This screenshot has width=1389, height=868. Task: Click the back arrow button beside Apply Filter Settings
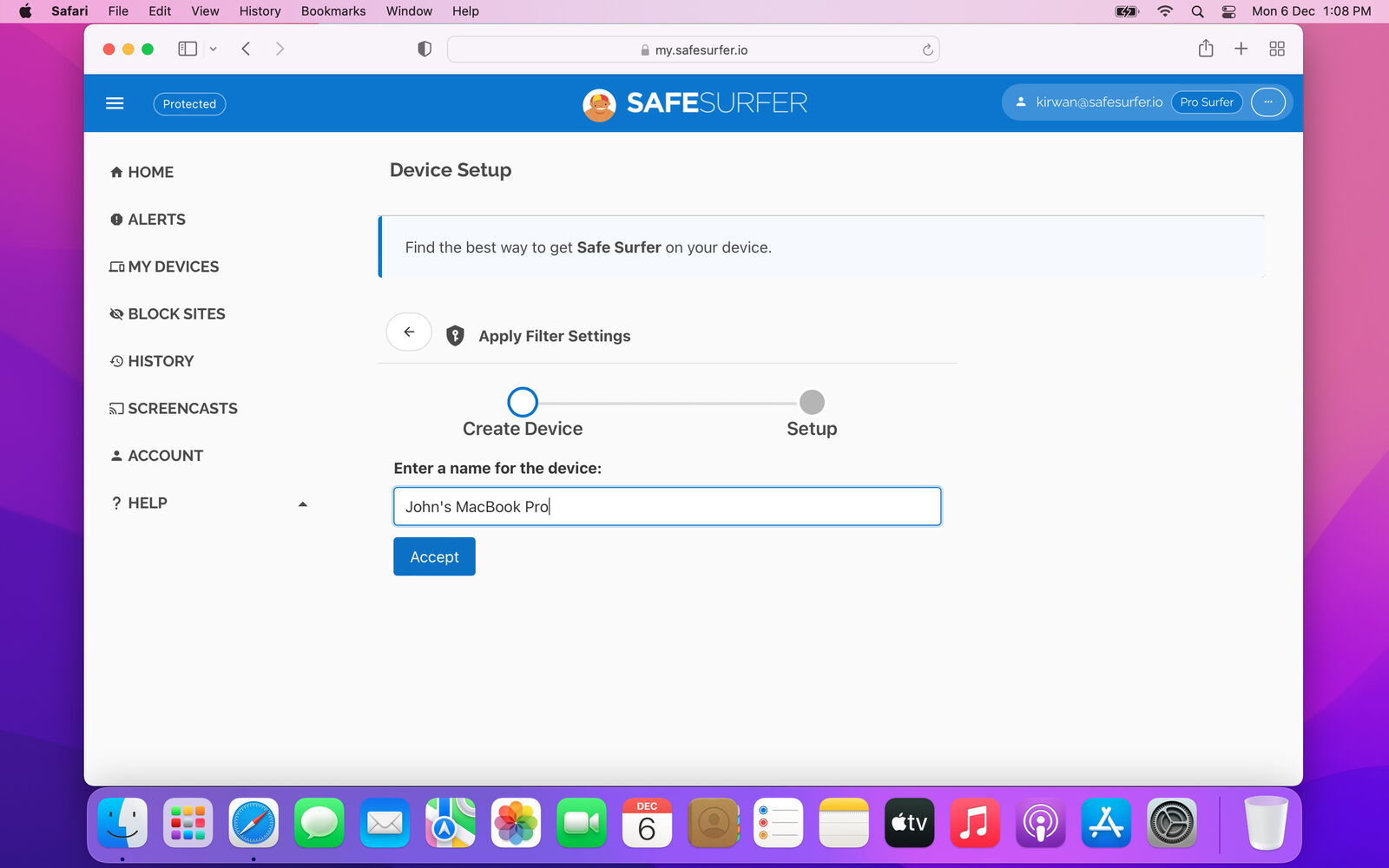coord(409,332)
